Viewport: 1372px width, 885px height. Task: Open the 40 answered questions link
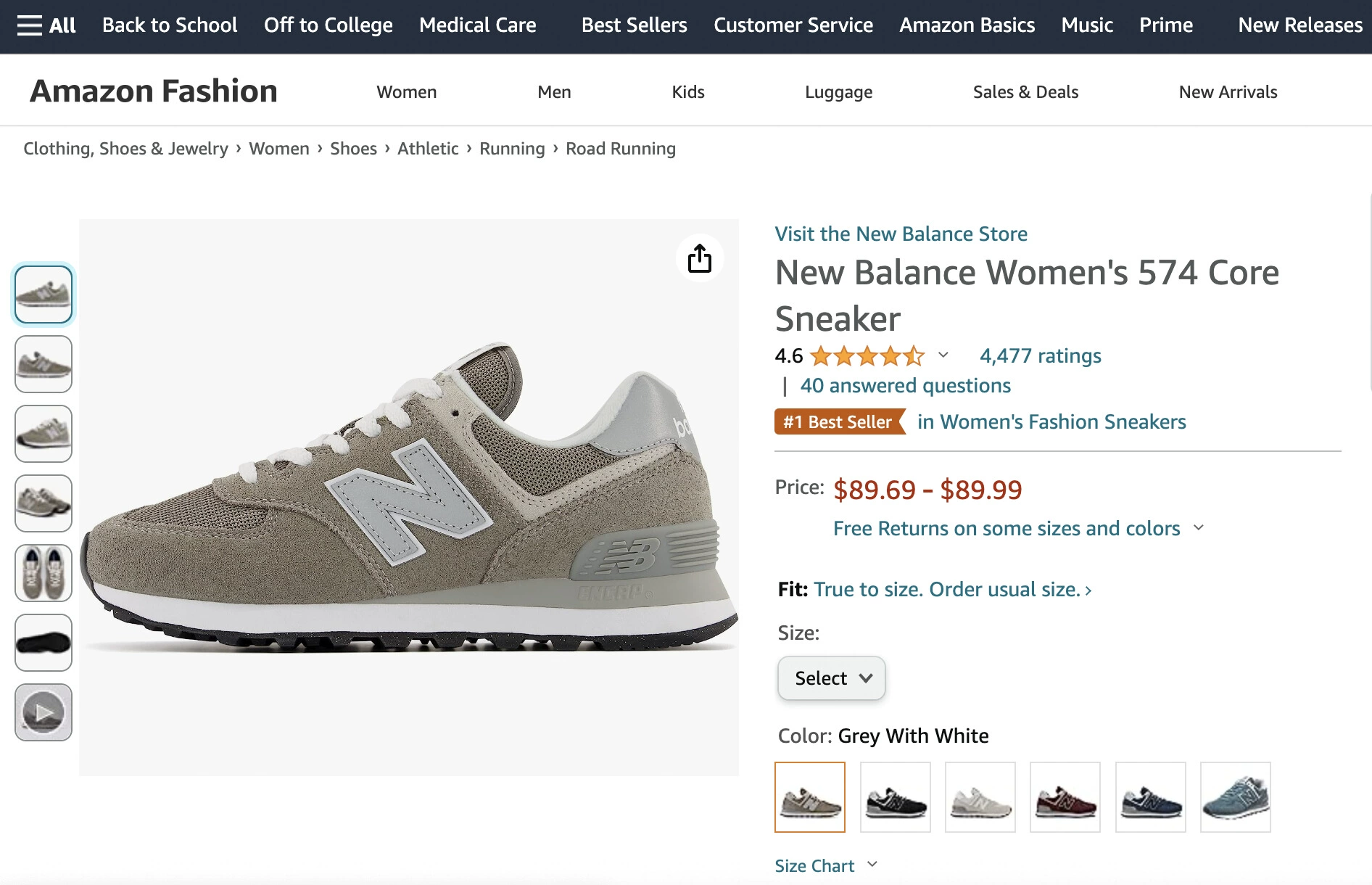[x=905, y=386]
